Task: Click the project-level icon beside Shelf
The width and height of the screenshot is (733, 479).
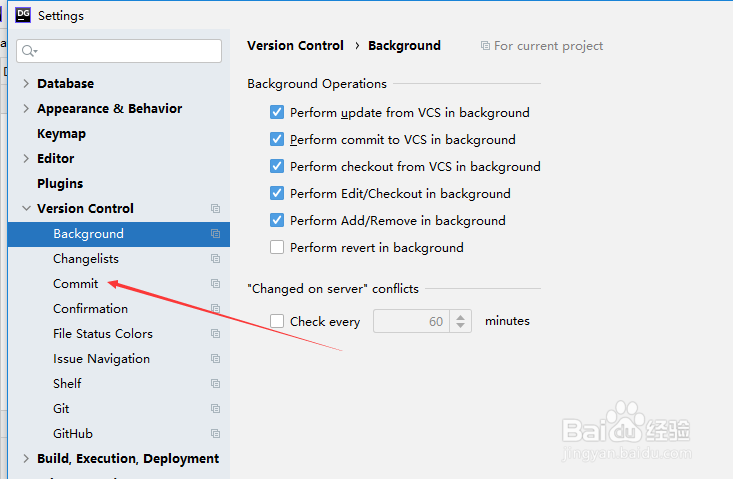Action: 215,384
